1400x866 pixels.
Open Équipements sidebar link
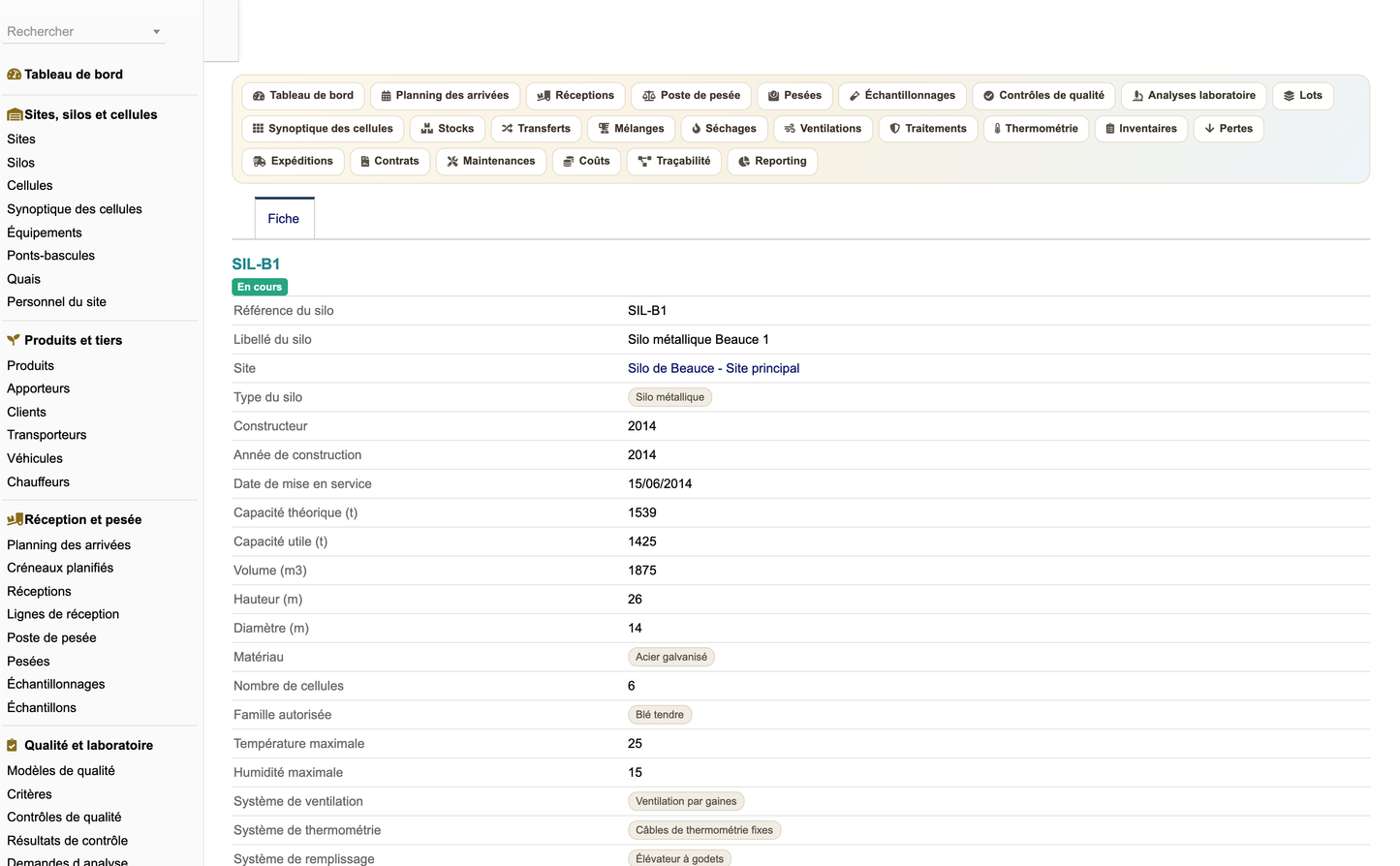point(45,232)
